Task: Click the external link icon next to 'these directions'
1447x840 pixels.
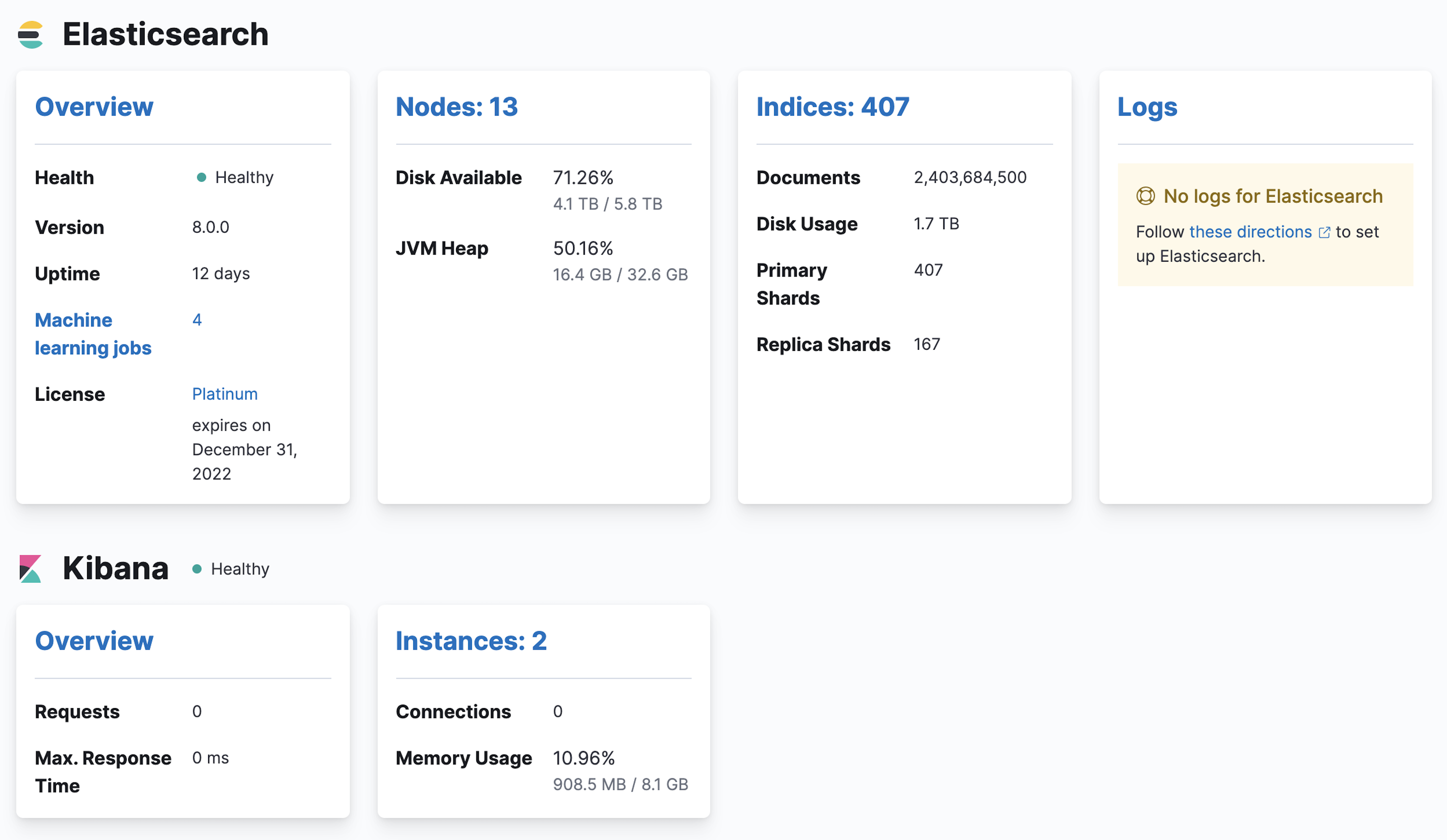Action: click(1325, 232)
